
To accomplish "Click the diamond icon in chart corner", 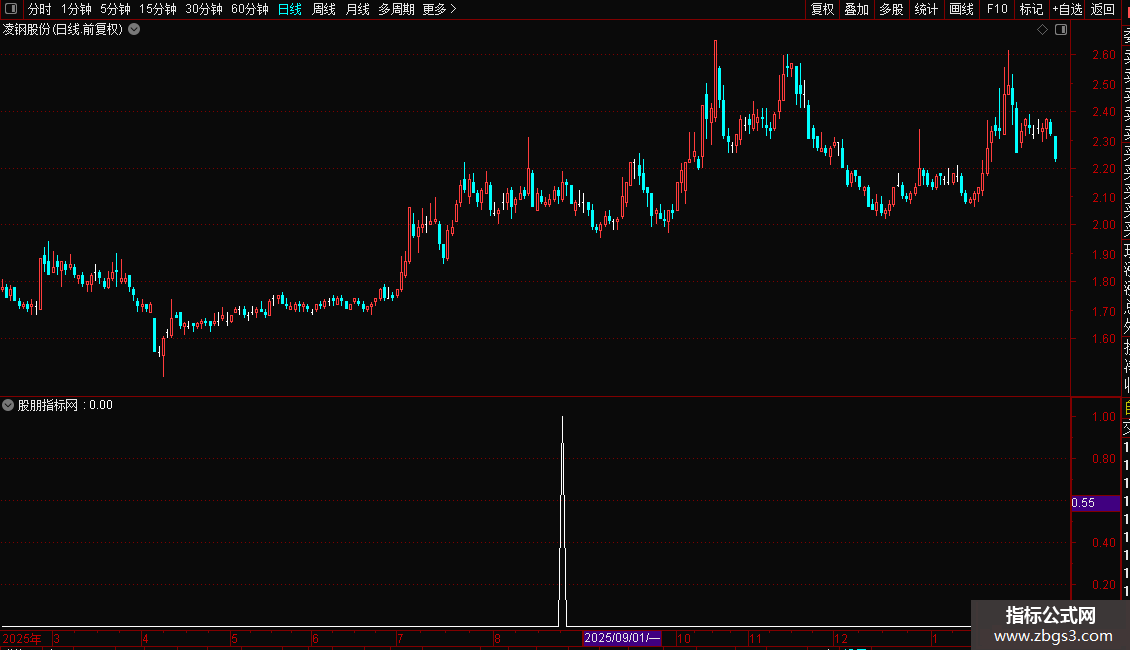I will (x=1042, y=30).
